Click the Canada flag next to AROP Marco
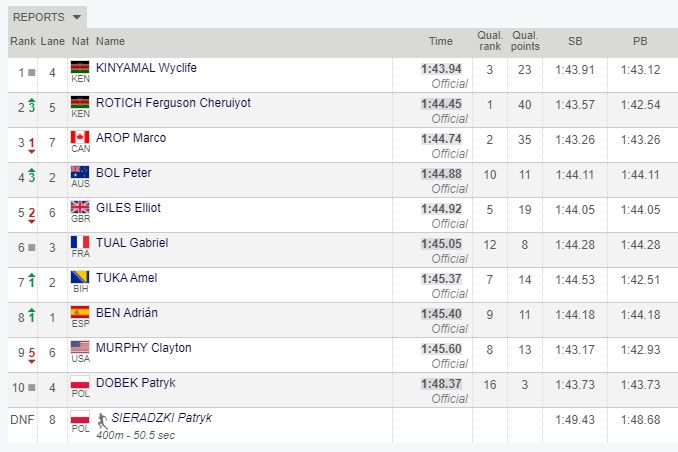 point(80,138)
